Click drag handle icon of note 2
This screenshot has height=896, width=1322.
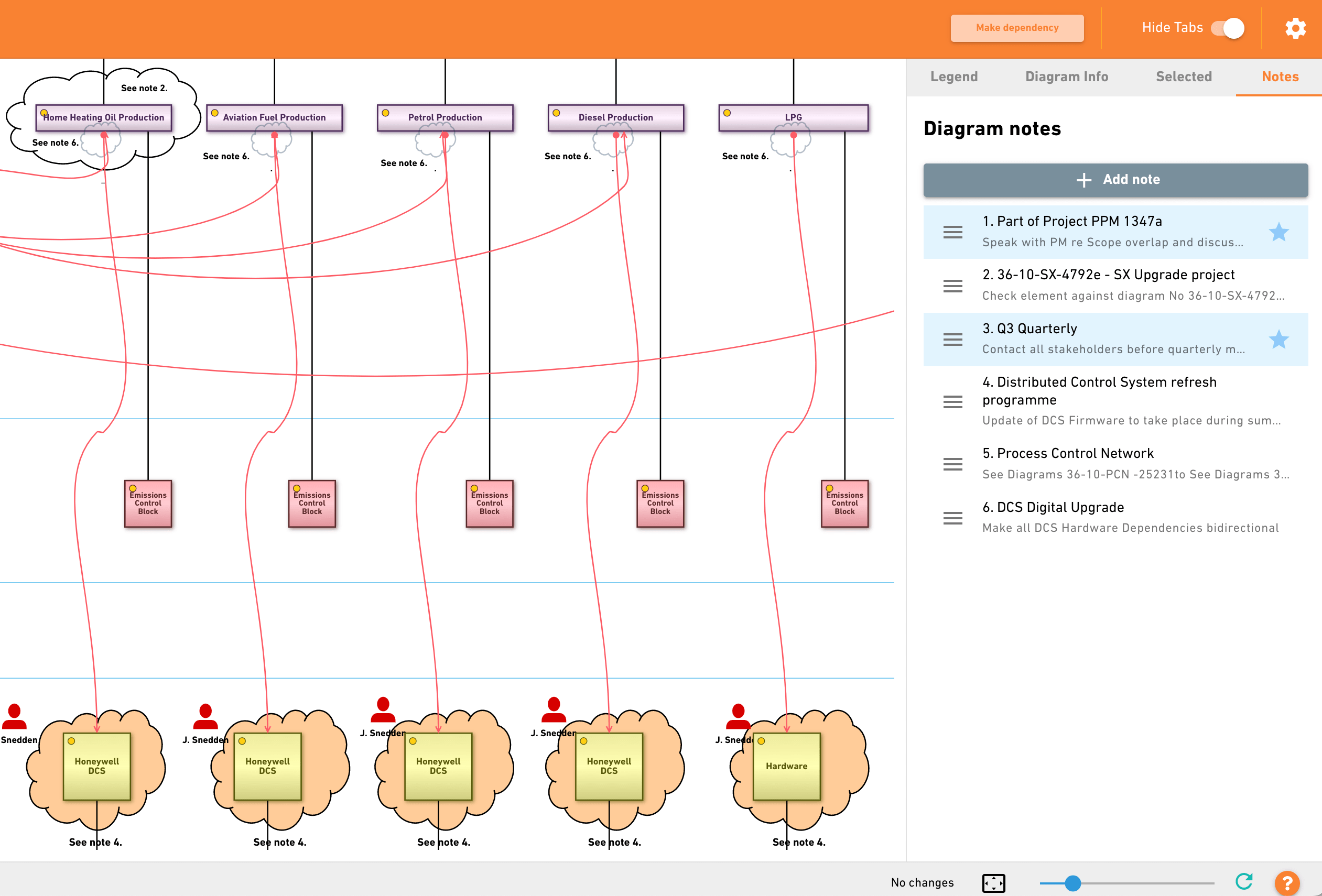click(x=952, y=286)
